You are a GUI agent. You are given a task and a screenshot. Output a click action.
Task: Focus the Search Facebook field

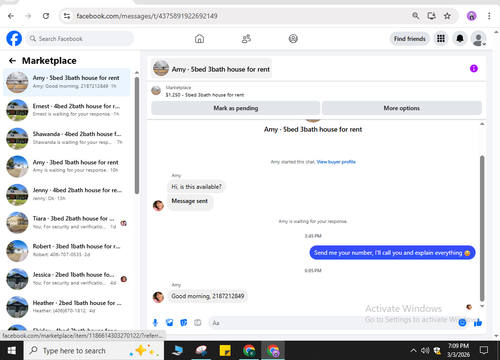(80, 39)
